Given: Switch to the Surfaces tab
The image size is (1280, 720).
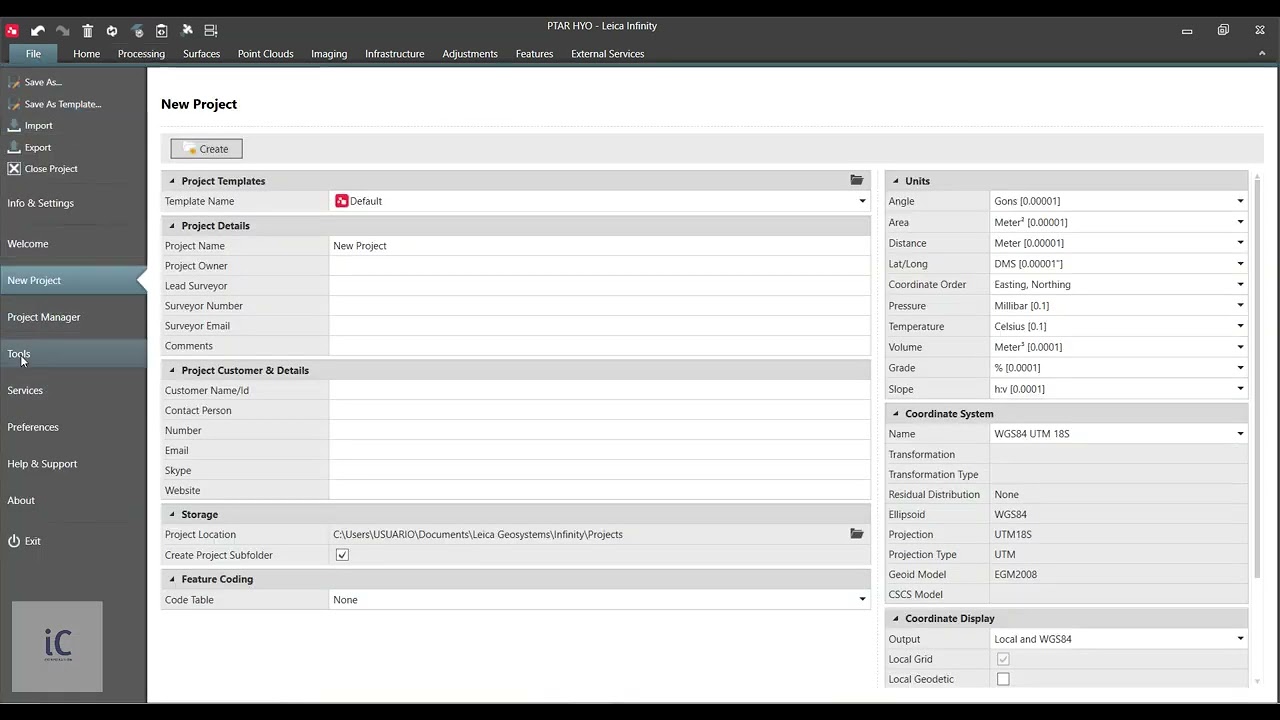Looking at the screenshot, I should coord(201,54).
